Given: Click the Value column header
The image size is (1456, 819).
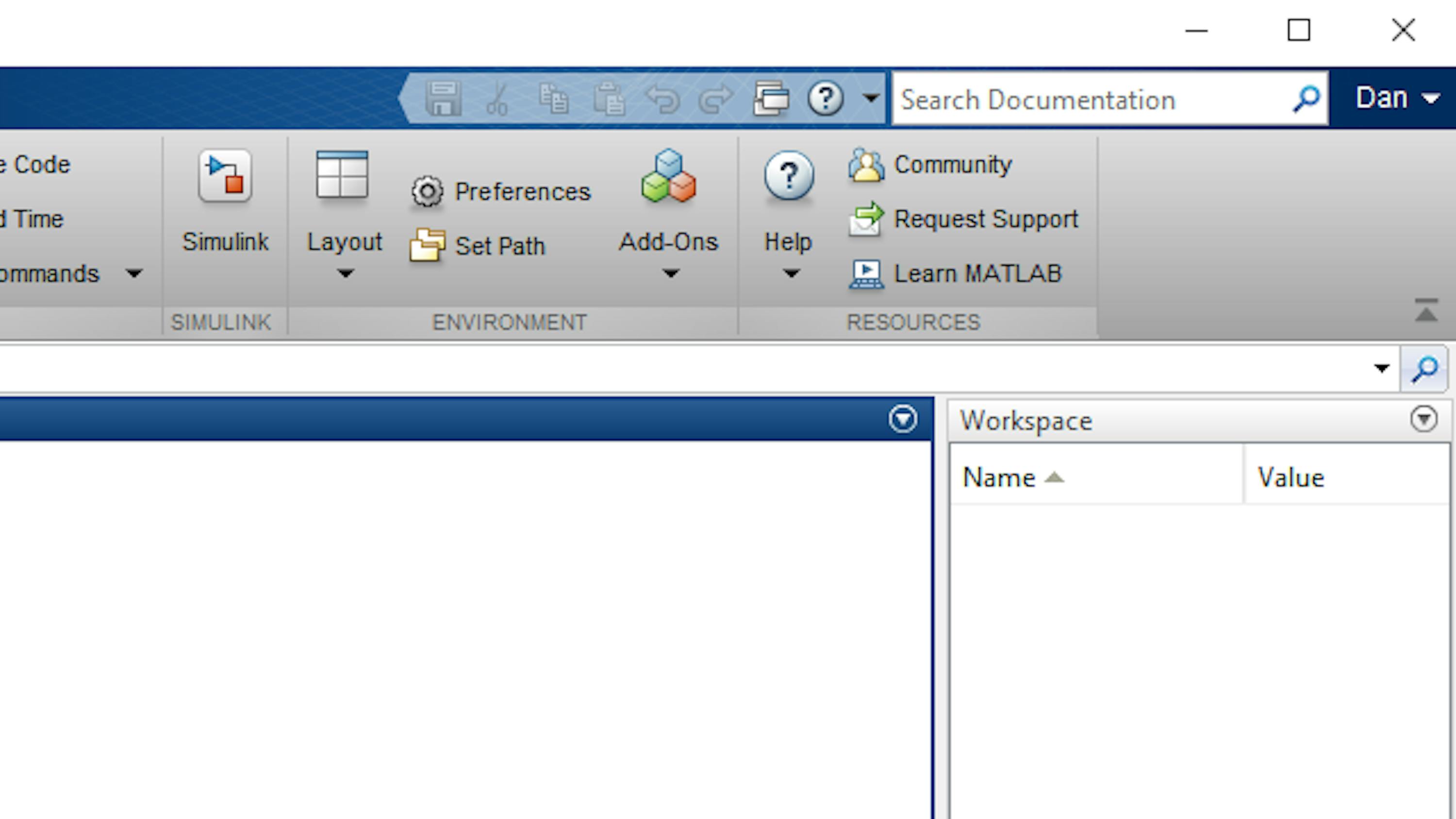Looking at the screenshot, I should [x=1291, y=478].
